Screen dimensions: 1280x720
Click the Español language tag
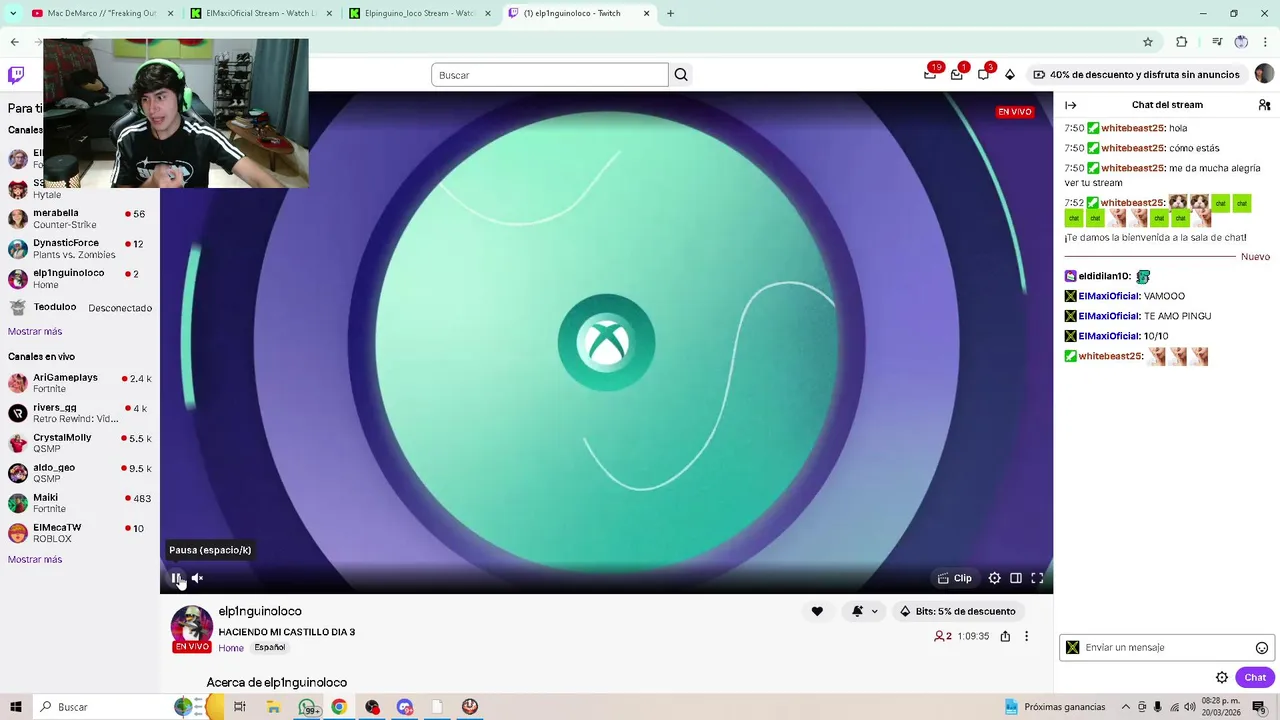click(270, 648)
